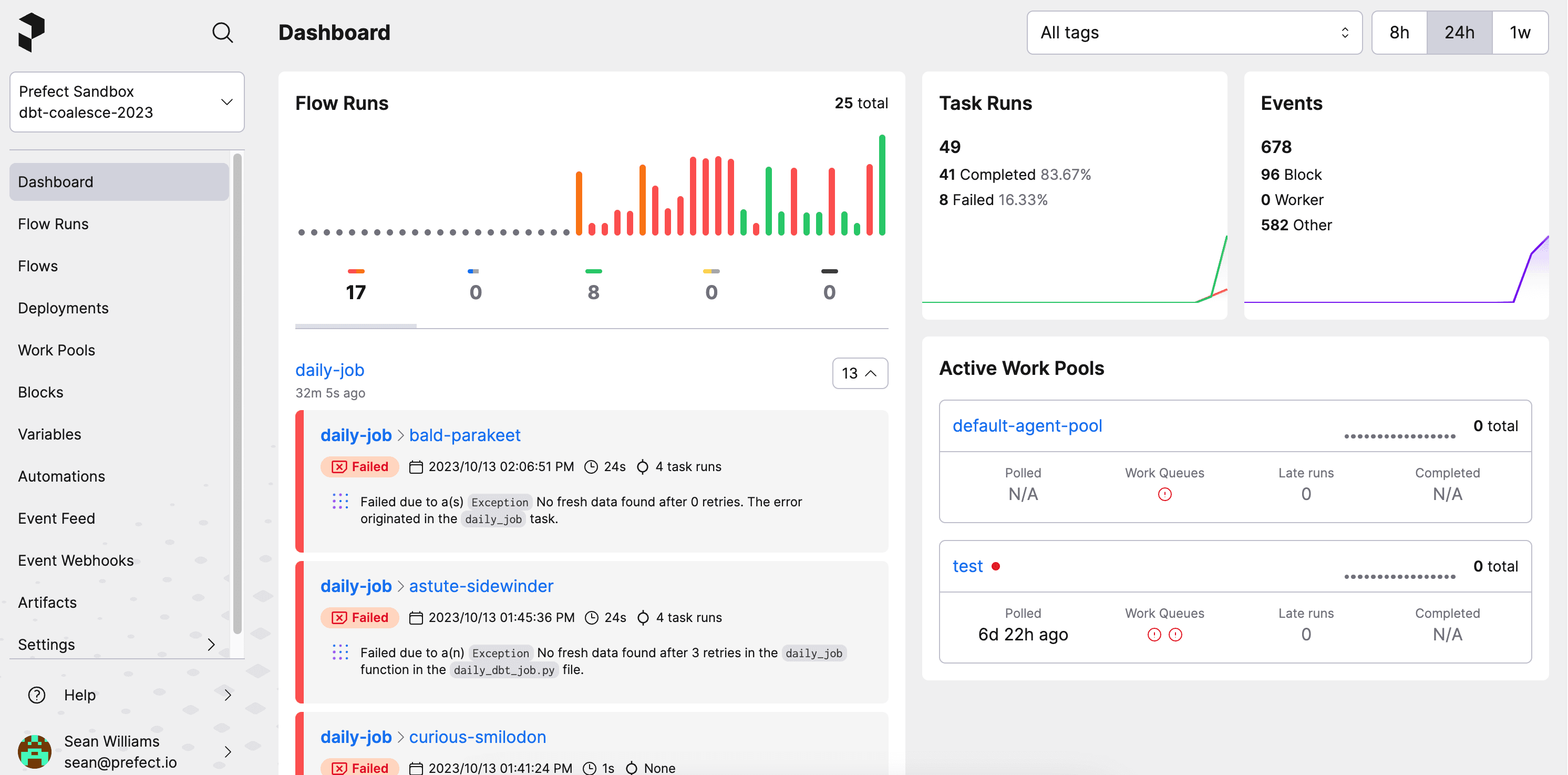Image resolution: width=1568 pixels, height=775 pixels.
Task: Open Prefect Sandbox workspace selector
Action: point(127,102)
